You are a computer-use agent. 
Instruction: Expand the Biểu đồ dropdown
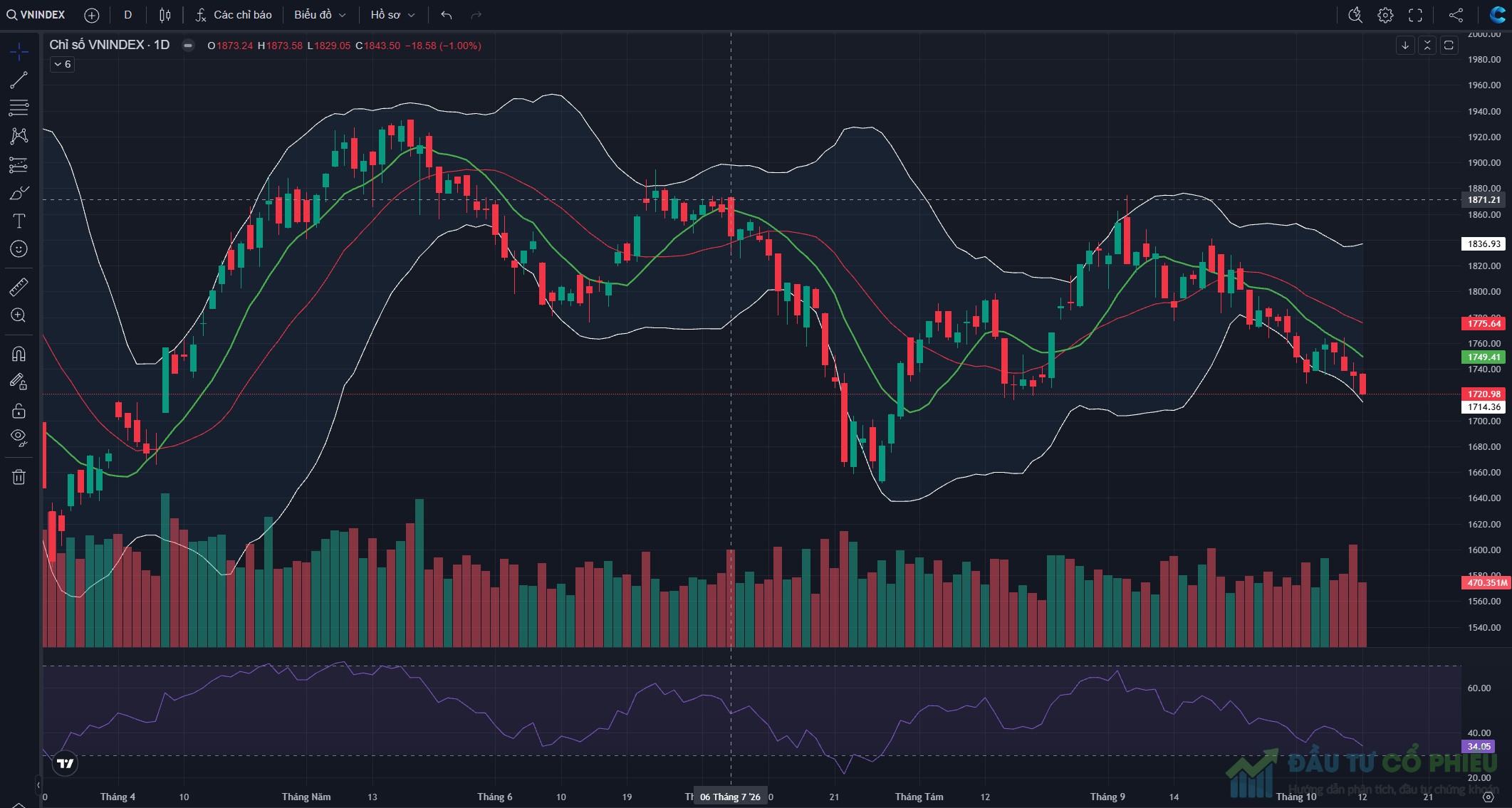pos(320,15)
